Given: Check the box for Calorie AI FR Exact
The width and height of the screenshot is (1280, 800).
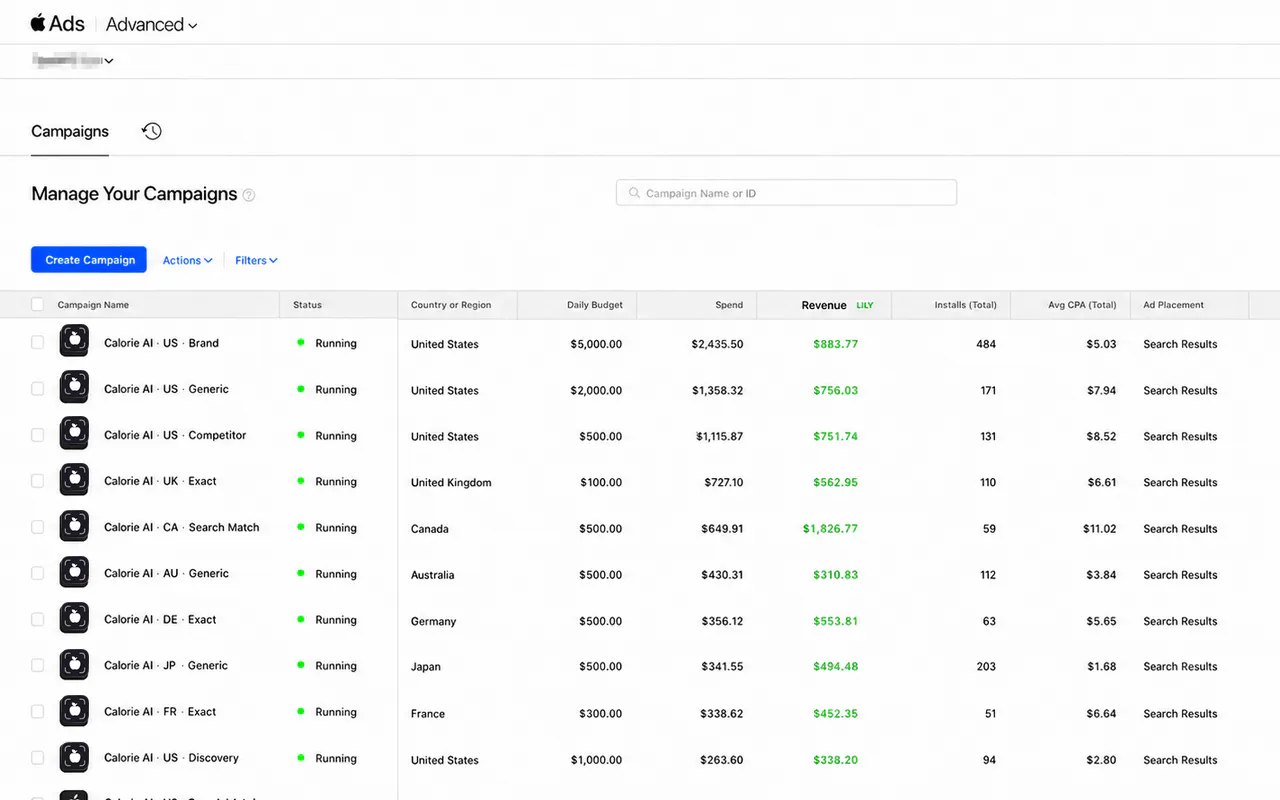Looking at the screenshot, I should [37, 711].
